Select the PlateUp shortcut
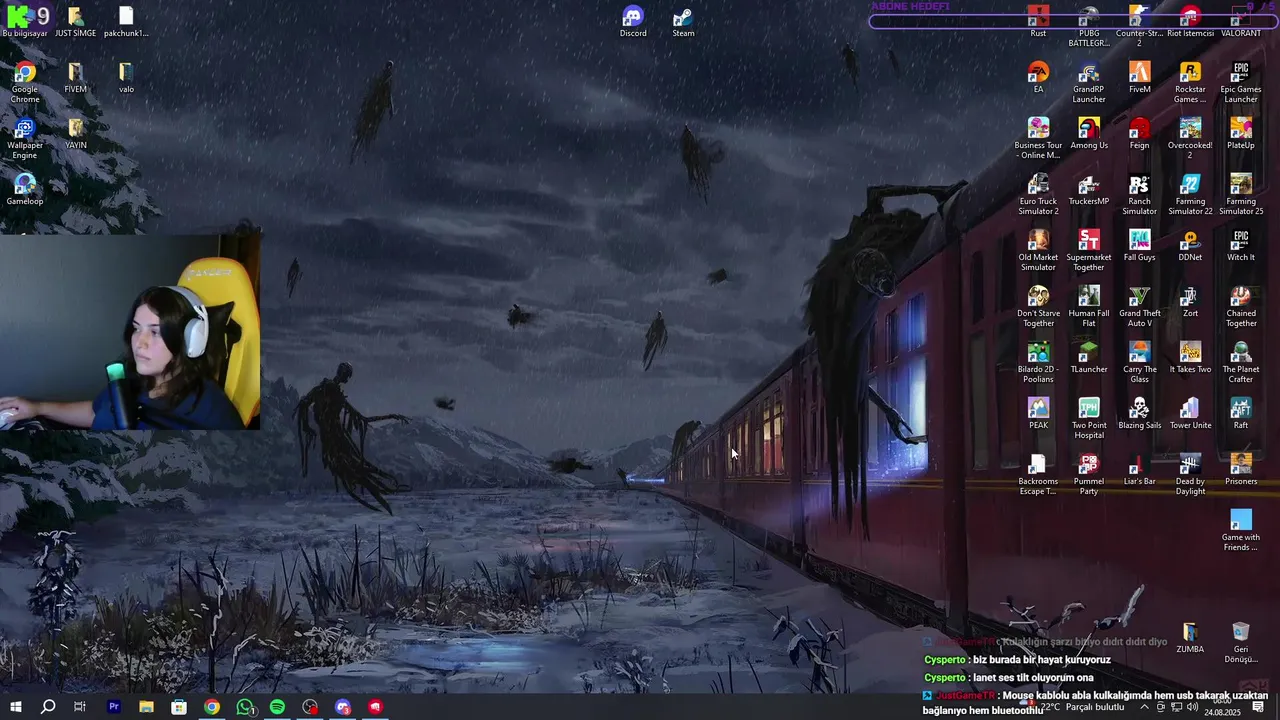The image size is (1280, 720). (1241, 134)
